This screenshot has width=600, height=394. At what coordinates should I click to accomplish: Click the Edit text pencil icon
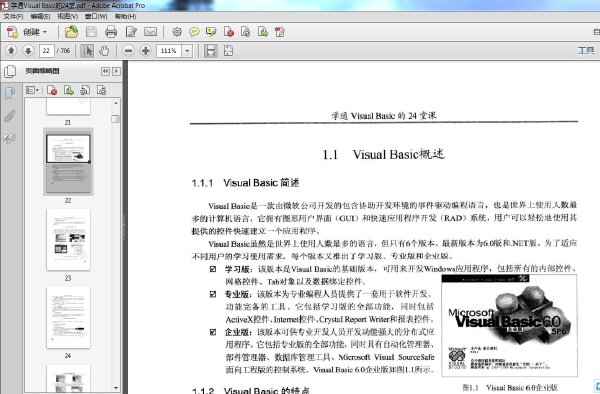tap(131, 32)
